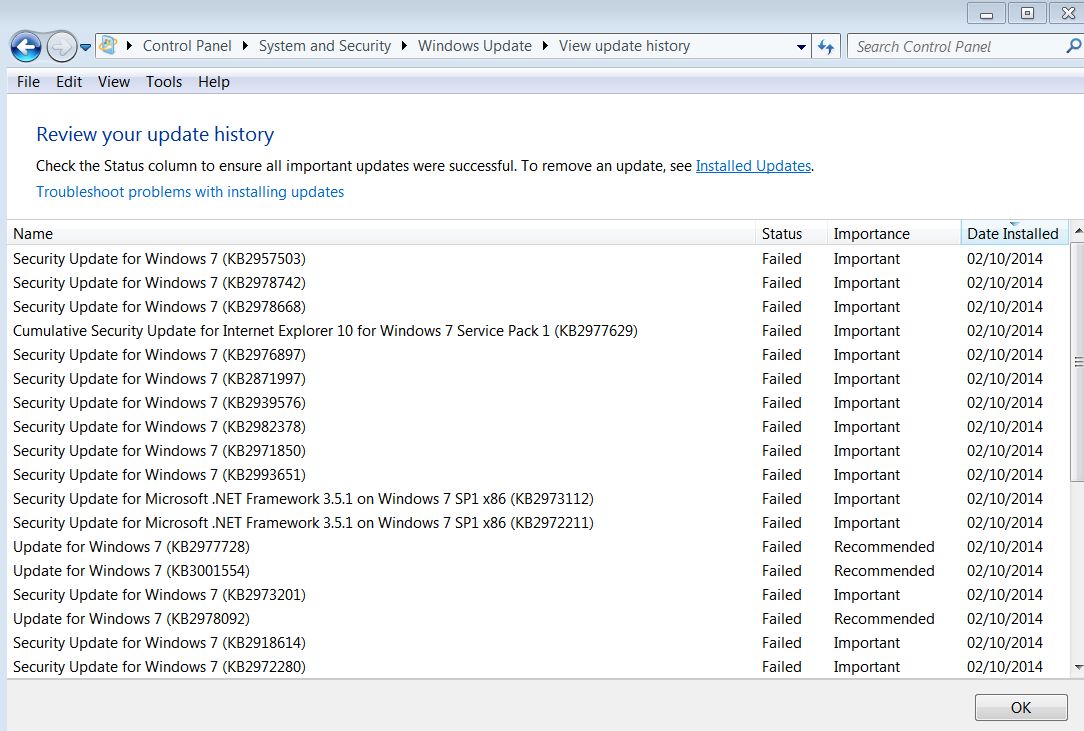Screen dimensions: 1084x731
Task: Click Recommended importance in the KB2978092 row
Action: click(884, 619)
